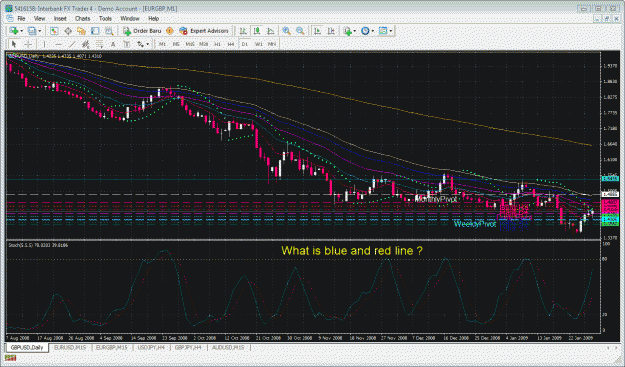Viewport: 625px width, 367px height.
Task: Open the Navigator panel icon
Action: pyautogui.click(x=81, y=31)
